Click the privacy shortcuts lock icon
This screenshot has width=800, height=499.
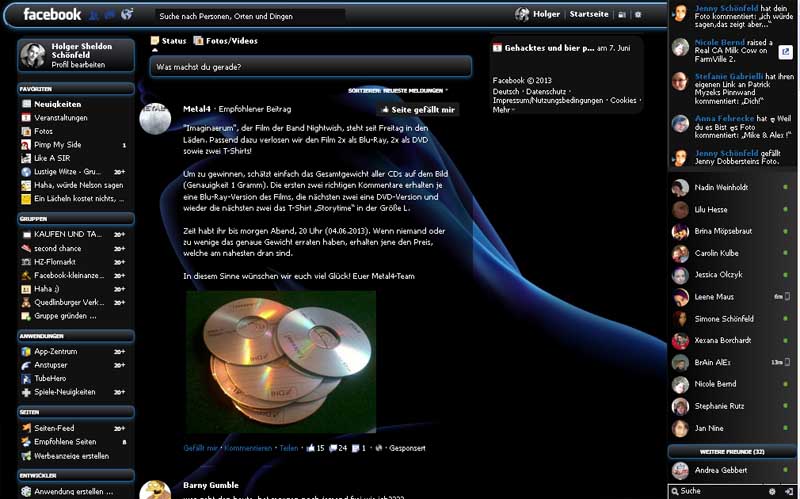pyautogui.click(x=622, y=15)
